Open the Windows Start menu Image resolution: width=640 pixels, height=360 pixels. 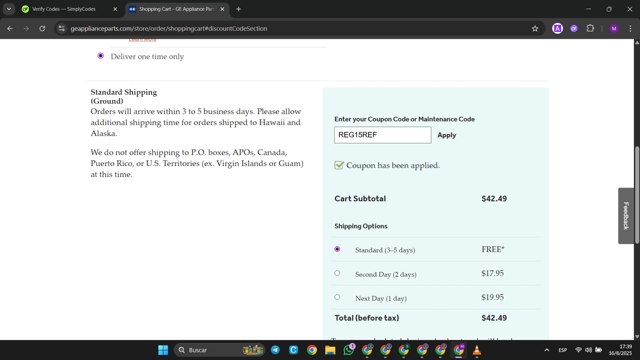[x=163, y=350]
